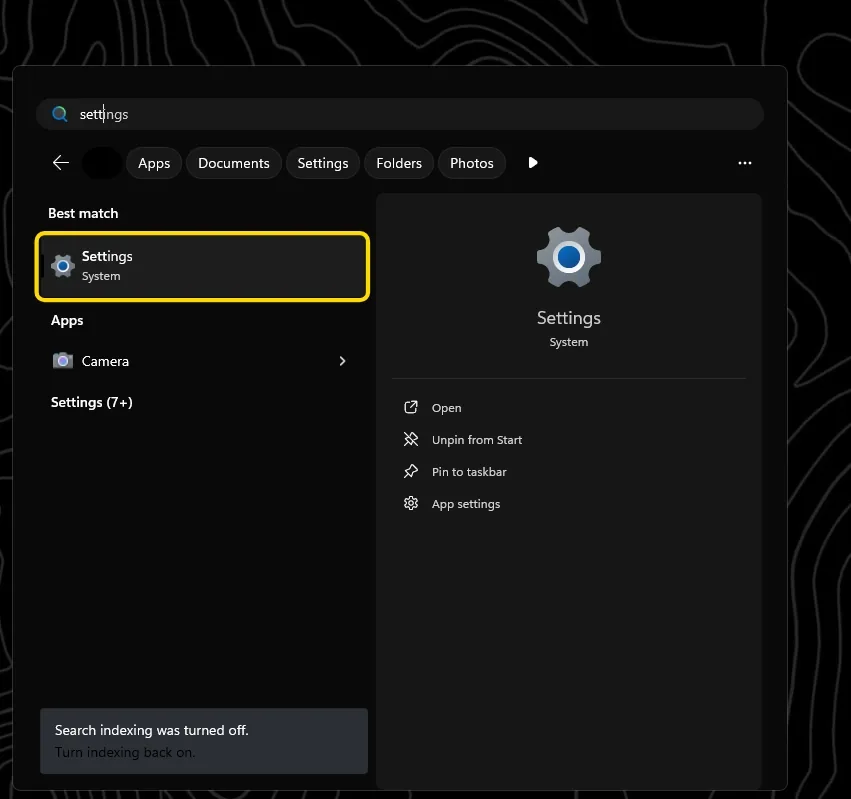This screenshot has width=851, height=799.
Task: Open the Camera app result
Action: pos(202,361)
